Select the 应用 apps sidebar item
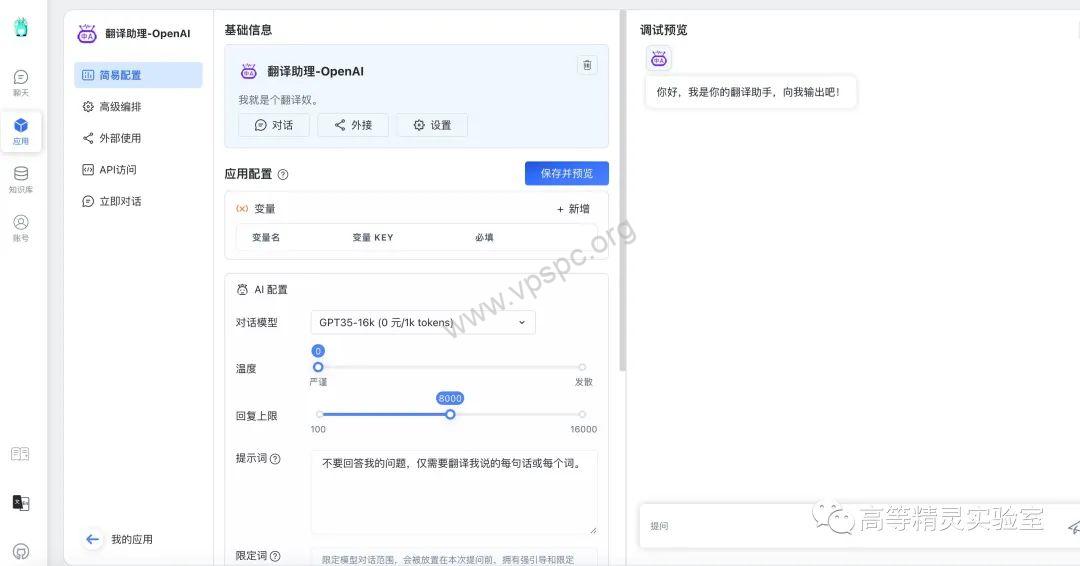Image resolution: width=1080 pixels, height=566 pixels. pyautogui.click(x=21, y=131)
